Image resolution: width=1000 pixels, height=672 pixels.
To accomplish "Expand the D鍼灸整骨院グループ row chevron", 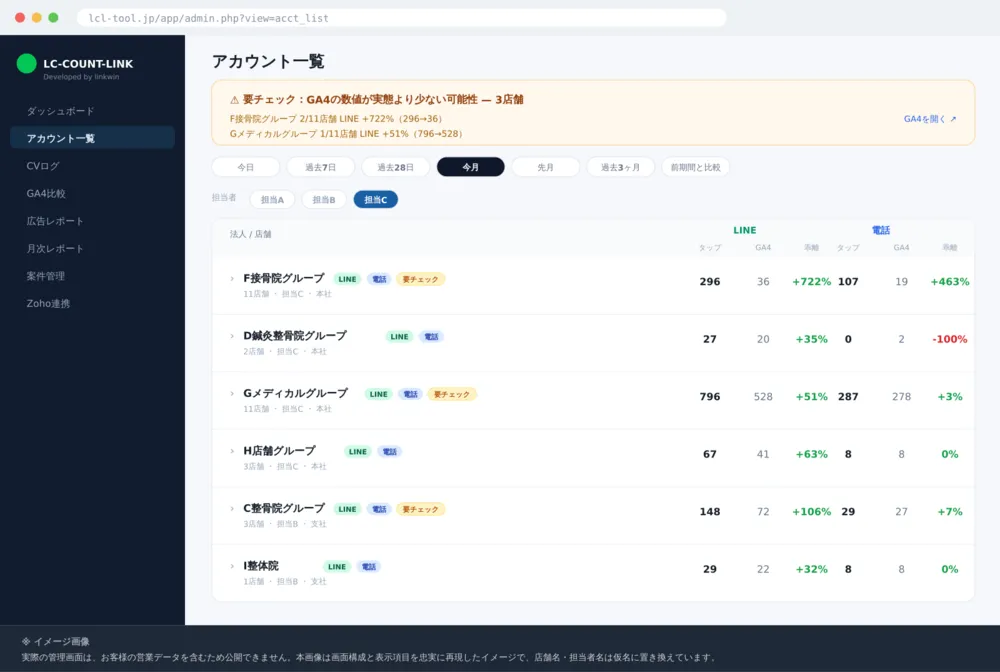I will (x=232, y=336).
